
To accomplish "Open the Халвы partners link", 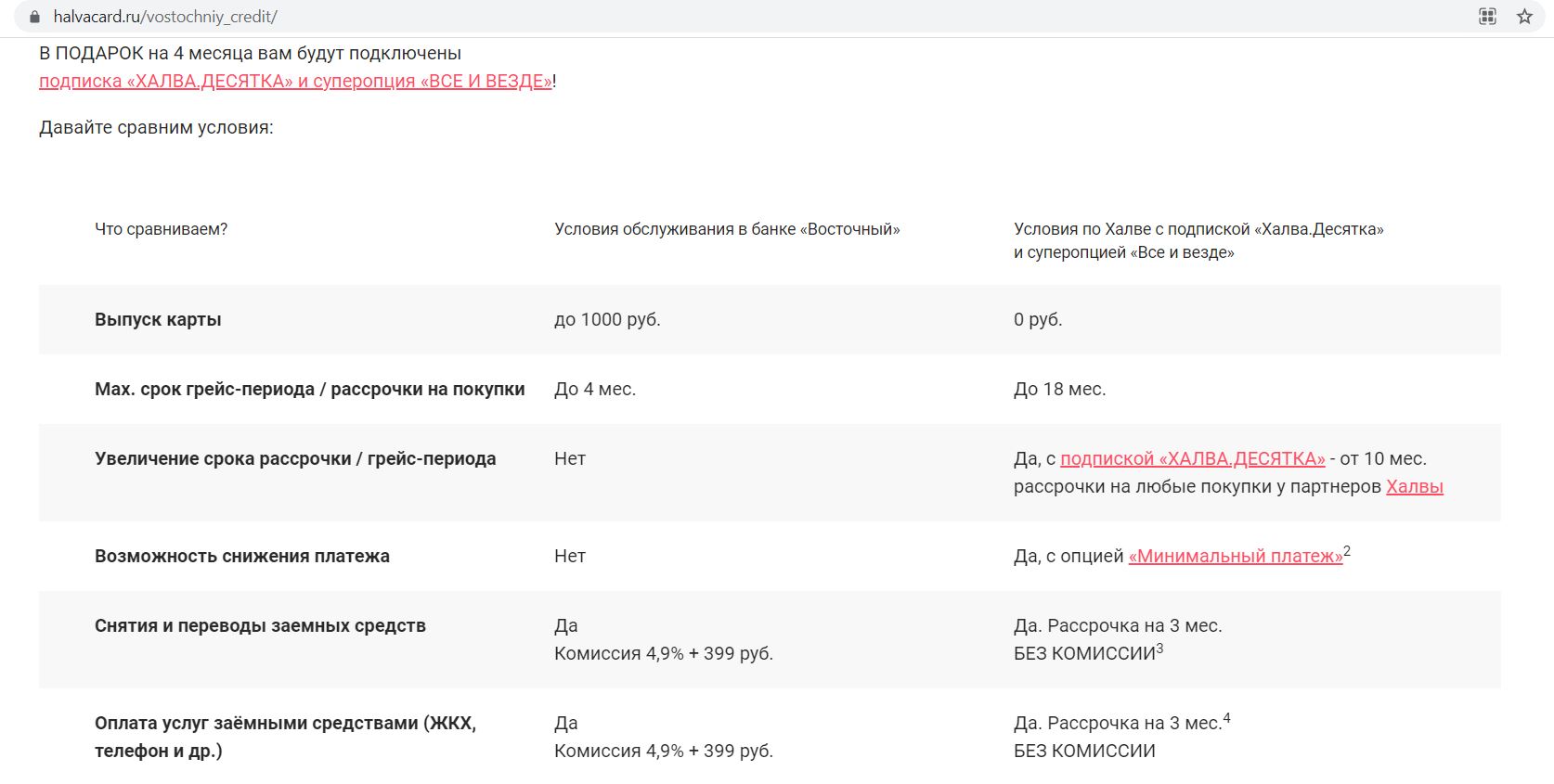I will click(1414, 486).
